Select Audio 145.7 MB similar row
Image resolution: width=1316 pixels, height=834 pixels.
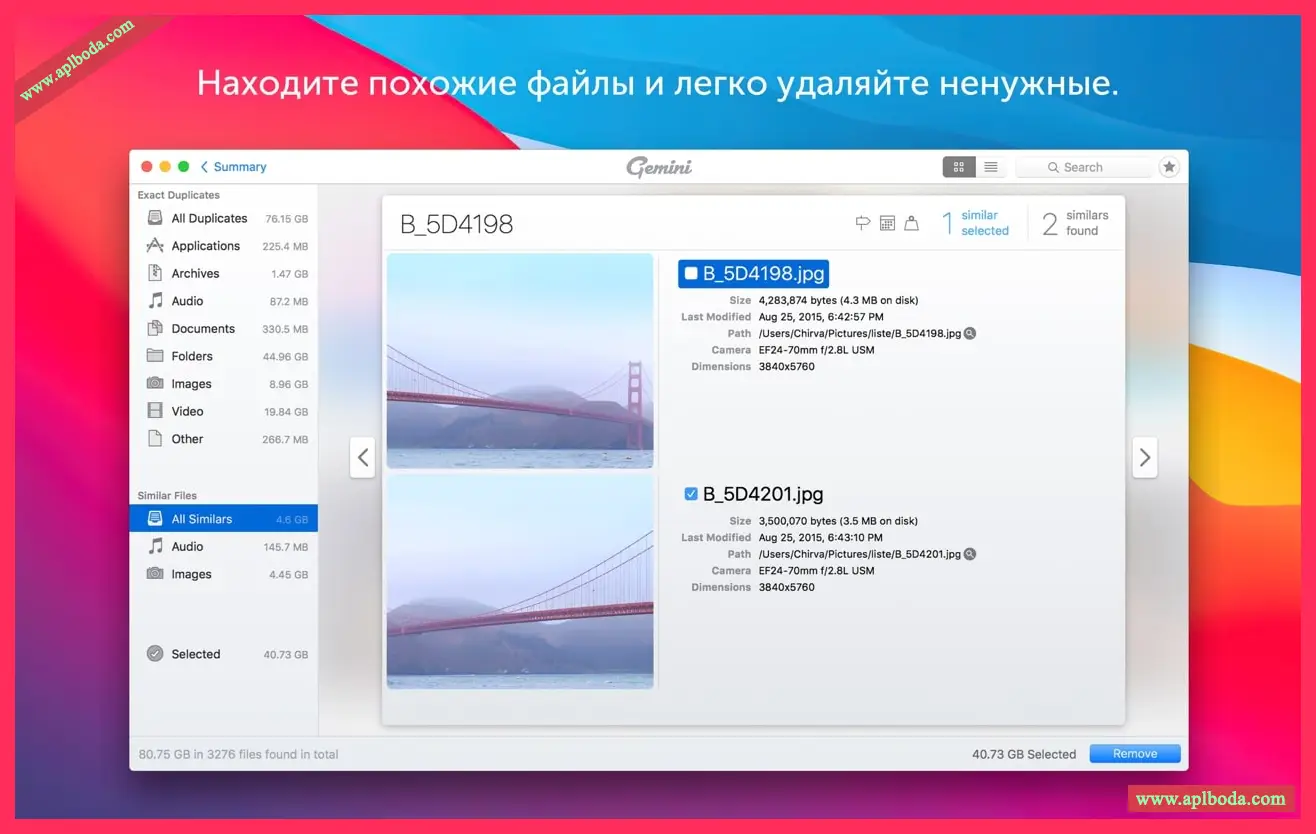click(224, 547)
